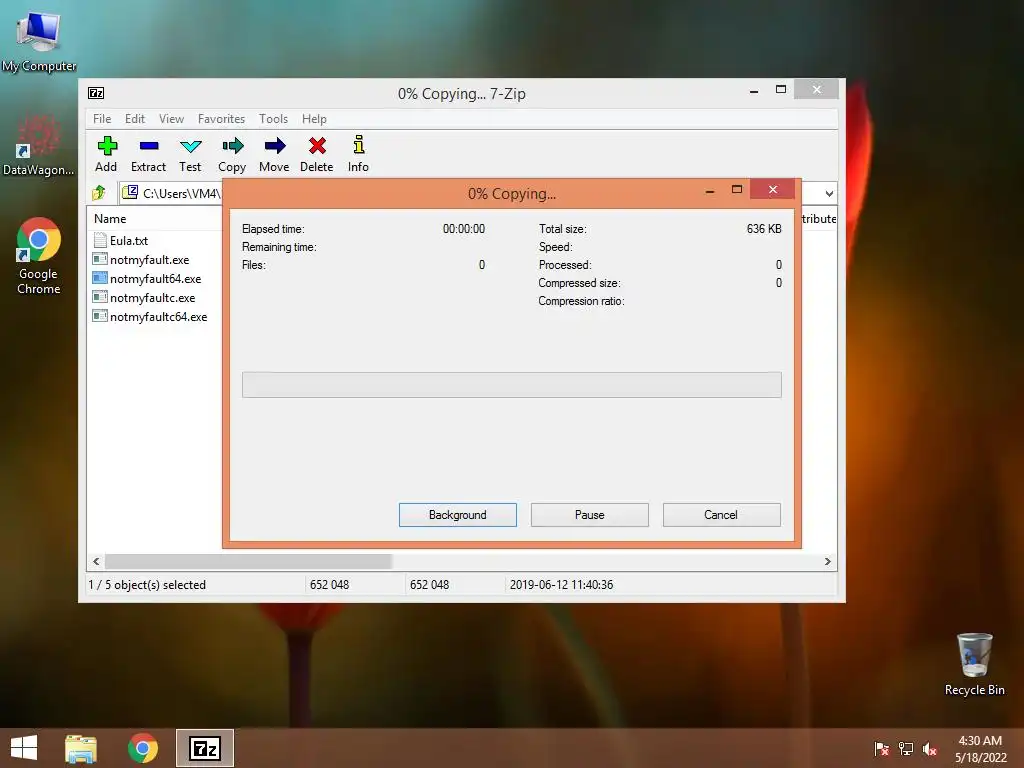Image resolution: width=1024 pixels, height=768 pixels.
Task: Click the 'Total size:' label in the dialog
Action: pos(562,229)
